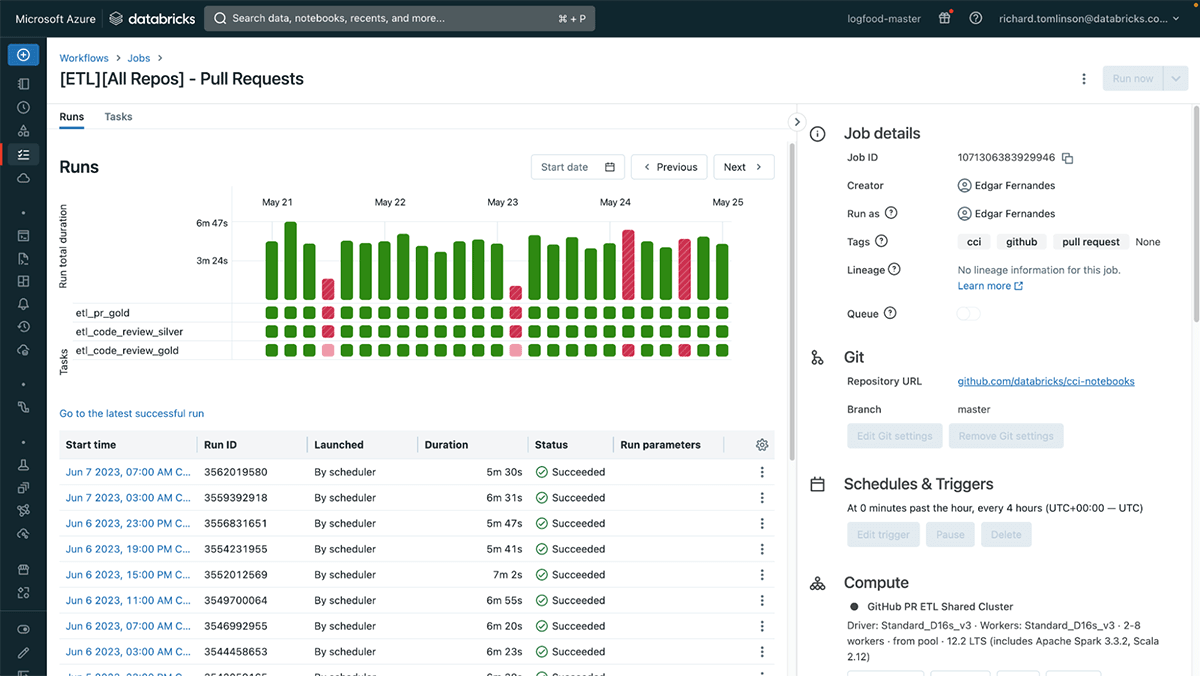
Task: Enable the Queue toggle in Job details
Action: click(967, 313)
